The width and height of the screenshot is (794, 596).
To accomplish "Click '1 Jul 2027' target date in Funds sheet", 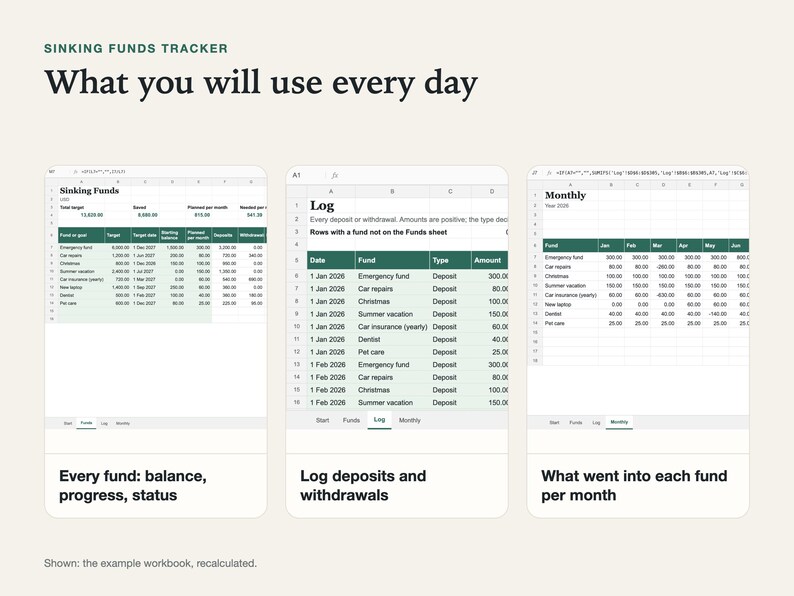I will (x=144, y=271).
